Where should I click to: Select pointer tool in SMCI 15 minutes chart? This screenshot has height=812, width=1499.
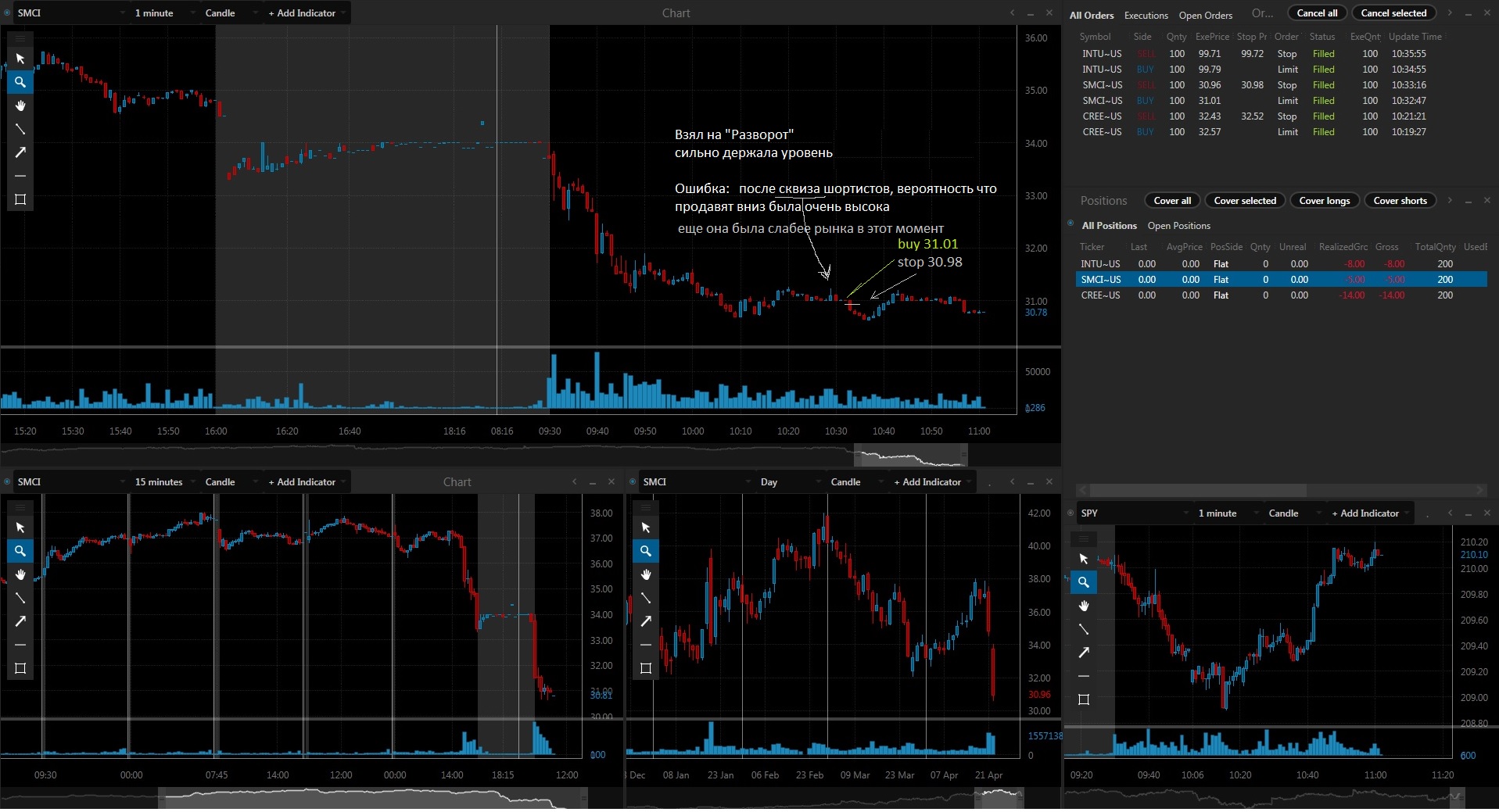pos(20,528)
